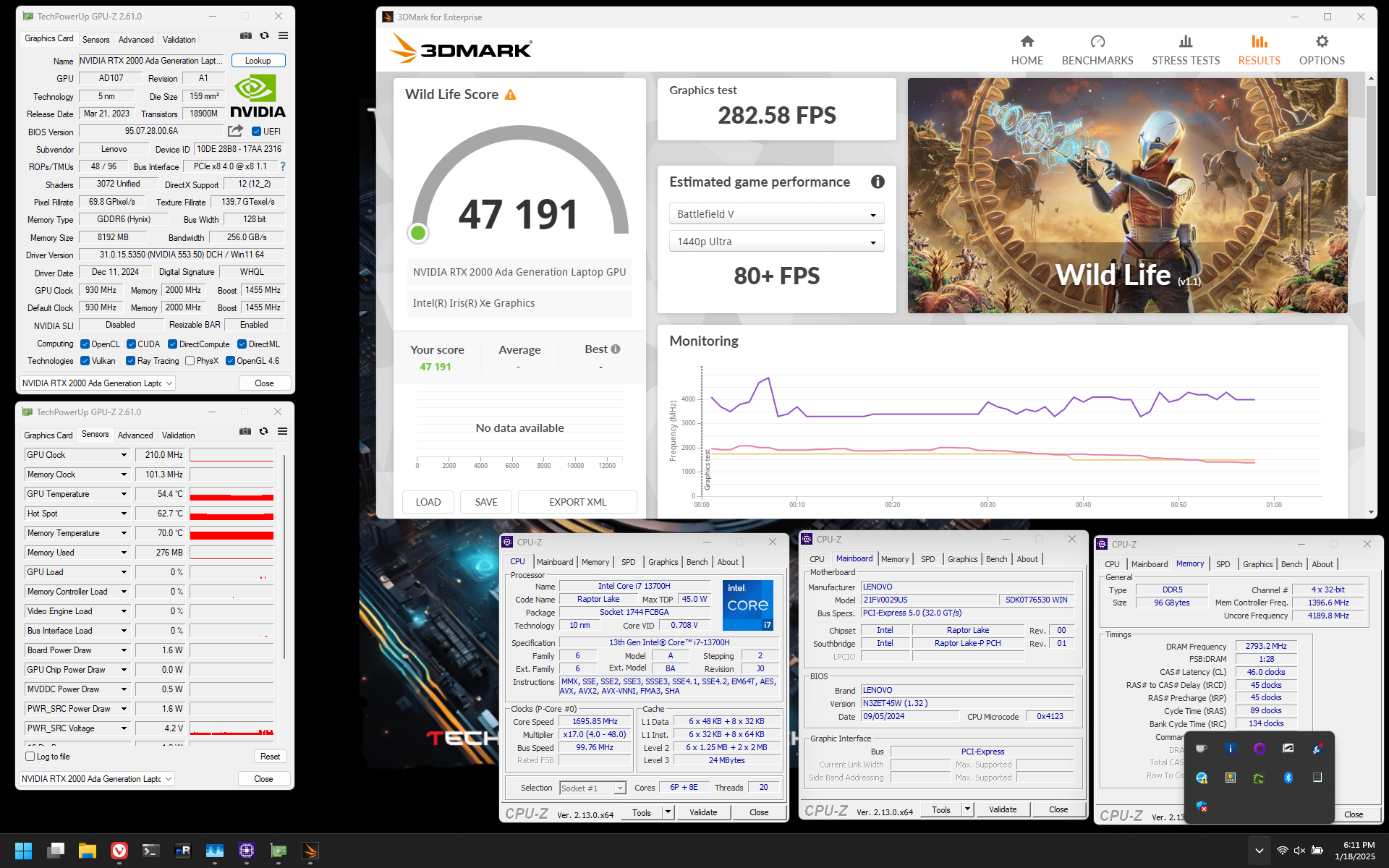Click Reset in GPU-Z Sensors window

click(x=270, y=757)
